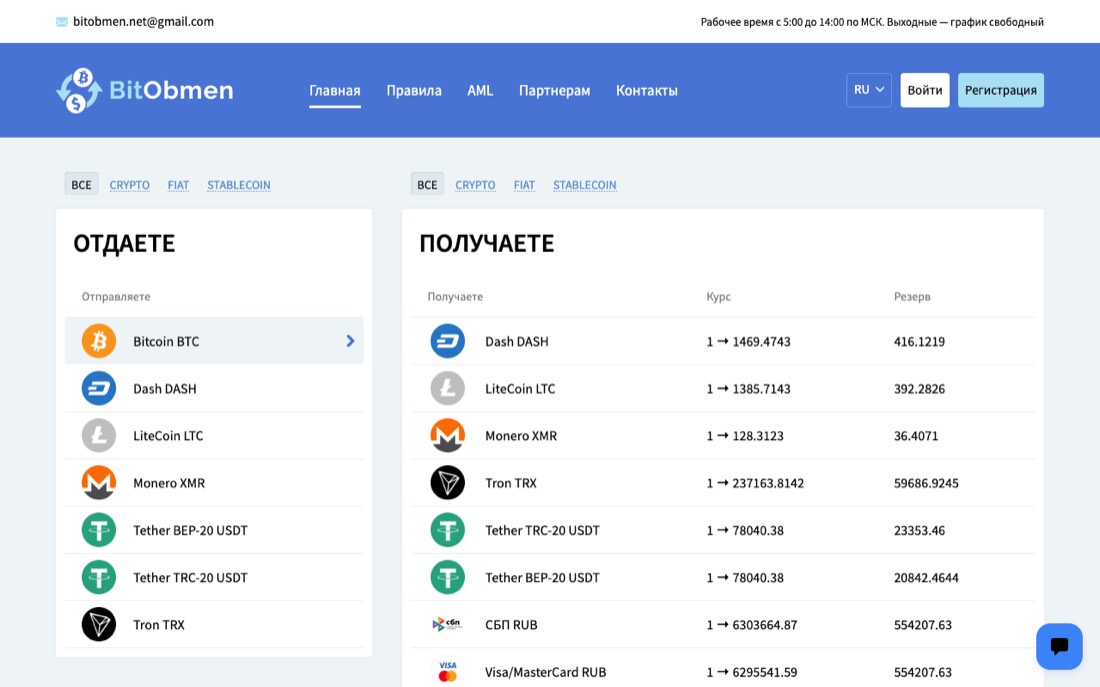Choose Dash DASH in Получаете list
This screenshot has width=1100, height=687.
(723, 341)
